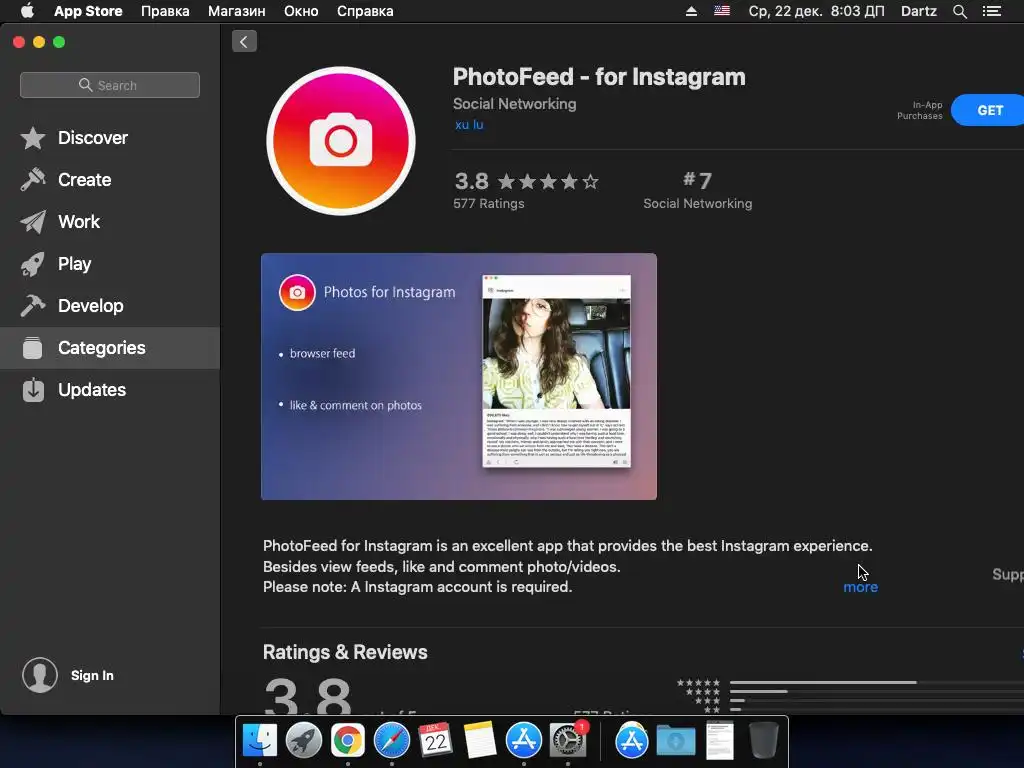Open the Справка menu
The image size is (1024, 768).
click(365, 11)
